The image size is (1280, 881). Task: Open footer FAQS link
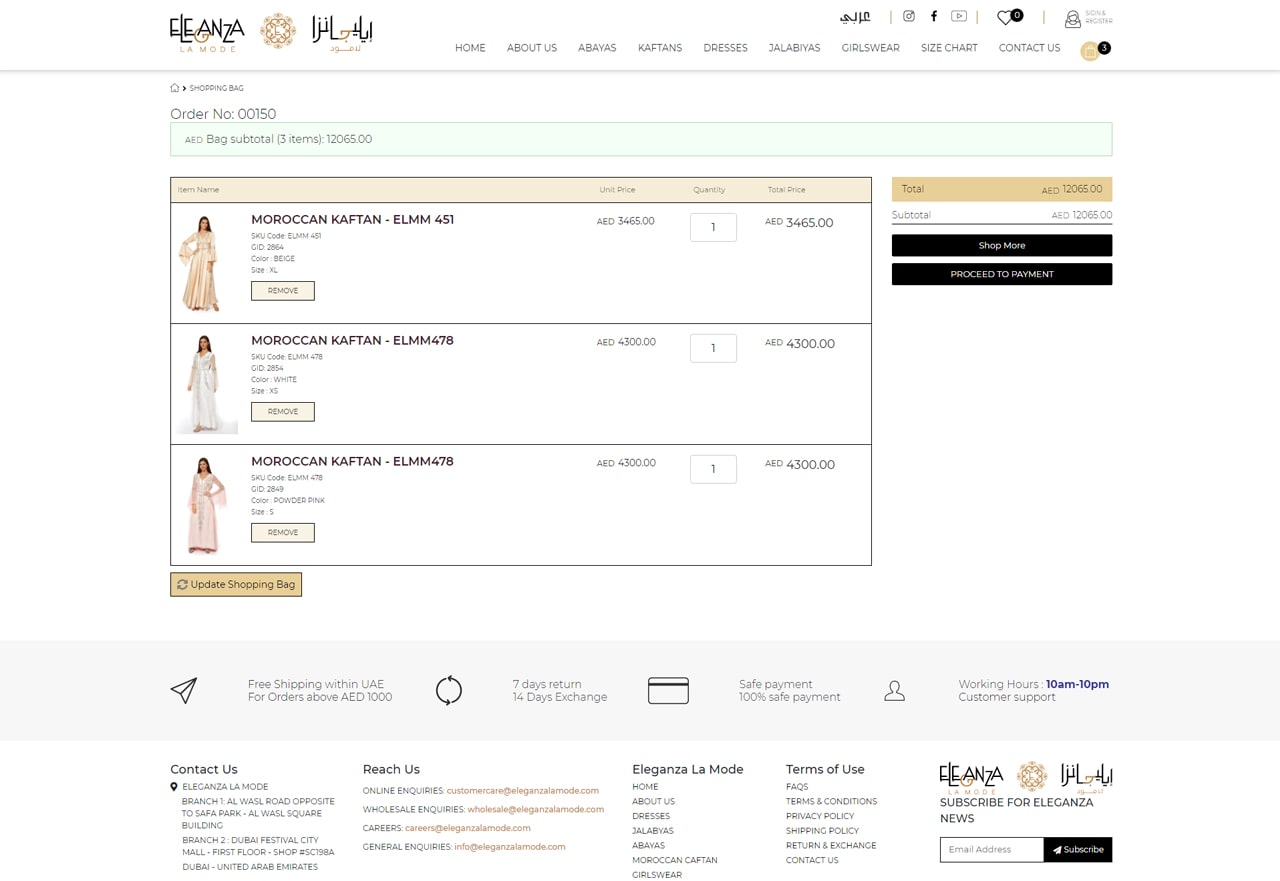pos(797,787)
